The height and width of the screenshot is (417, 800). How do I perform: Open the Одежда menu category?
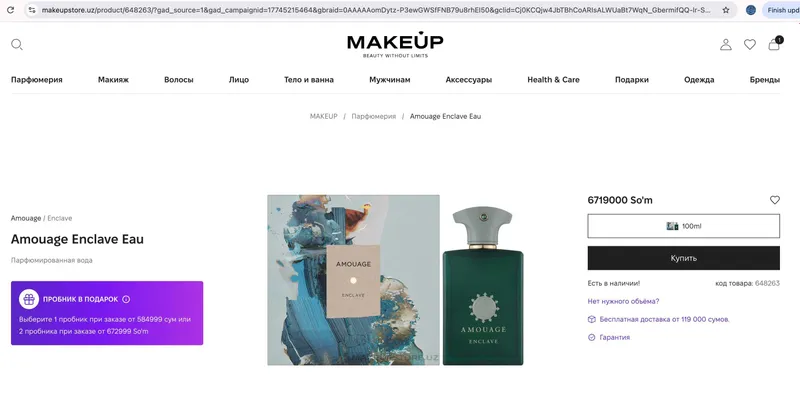pyautogui.click(x=699, y=80)
